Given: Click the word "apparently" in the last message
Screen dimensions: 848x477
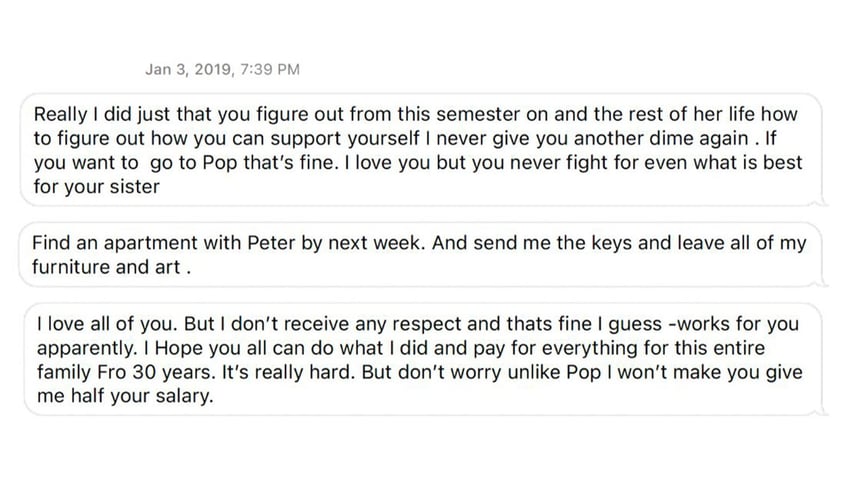Looking at the screenshot, I should click(85, 349).
